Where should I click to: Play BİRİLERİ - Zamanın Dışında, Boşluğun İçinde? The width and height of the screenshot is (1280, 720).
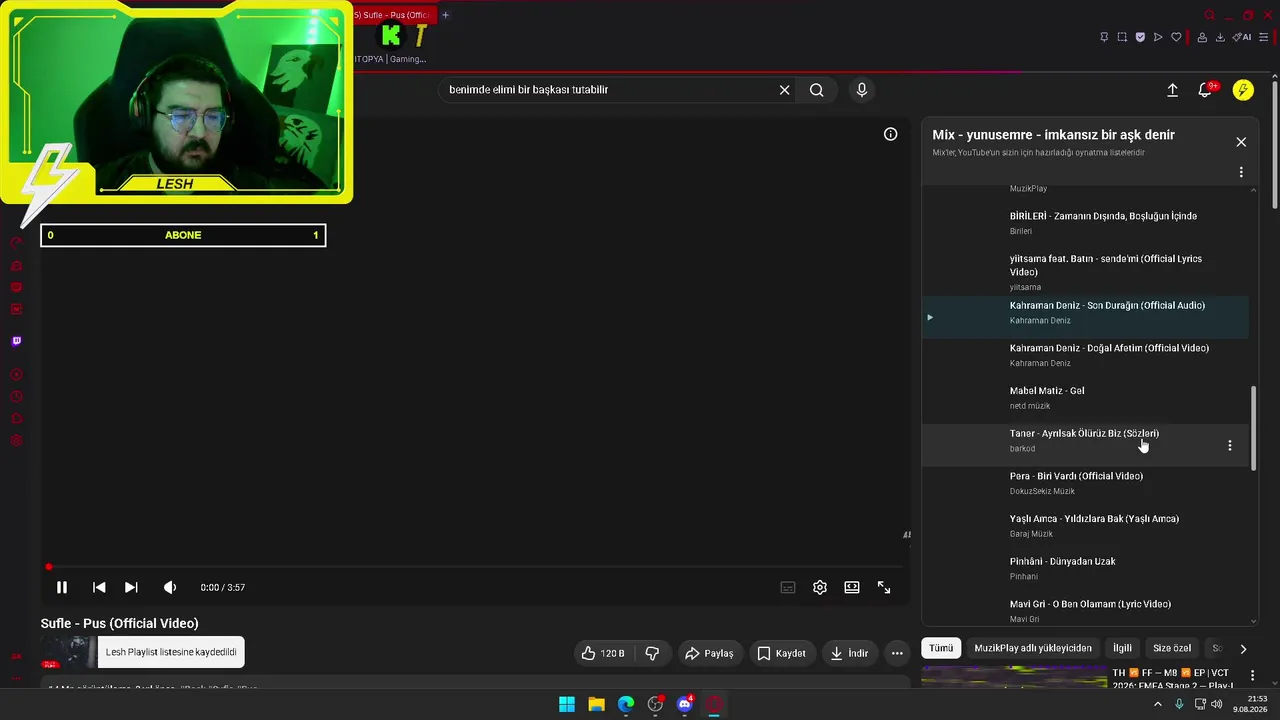click(1085, 223)
